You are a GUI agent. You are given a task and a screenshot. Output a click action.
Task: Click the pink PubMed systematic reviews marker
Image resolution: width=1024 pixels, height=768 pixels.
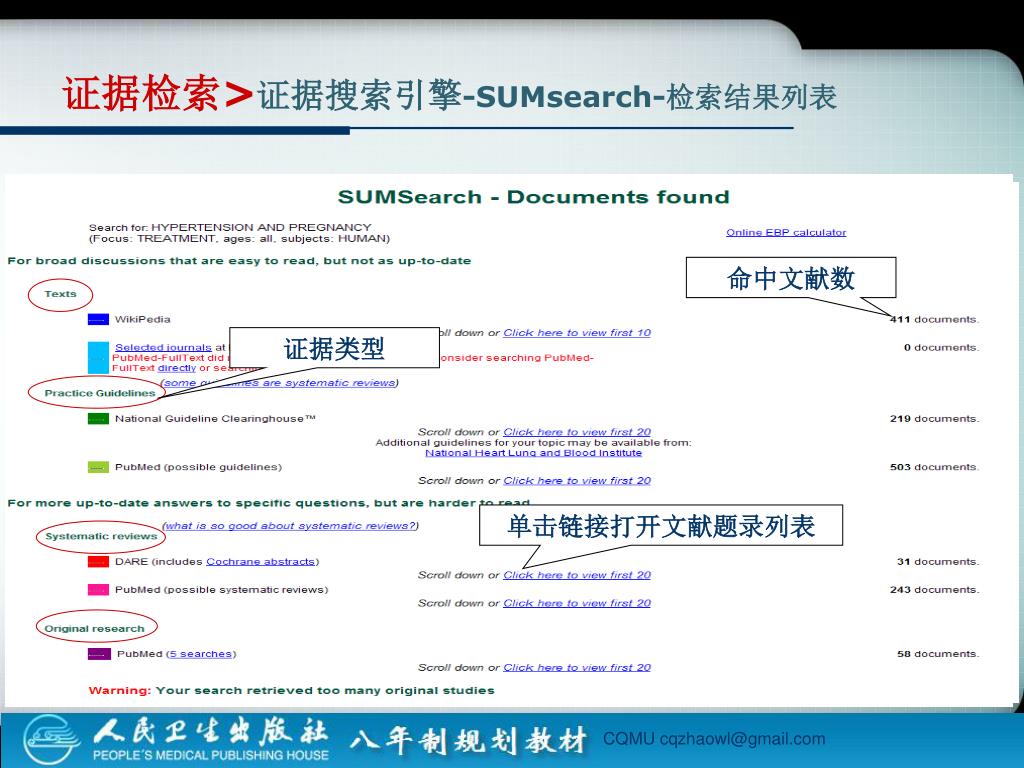(98, 590)
